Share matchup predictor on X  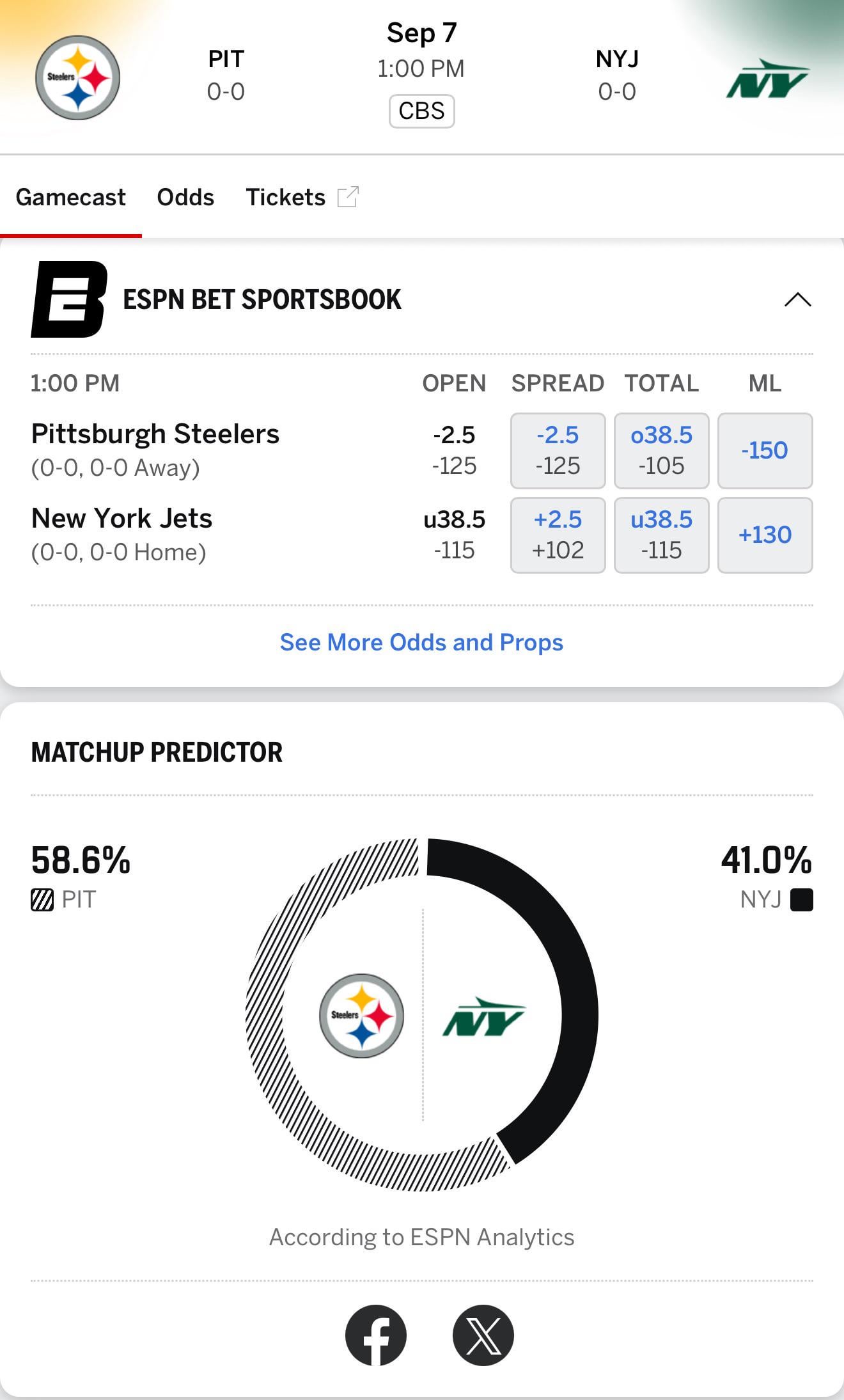(x=483, y=1335)
